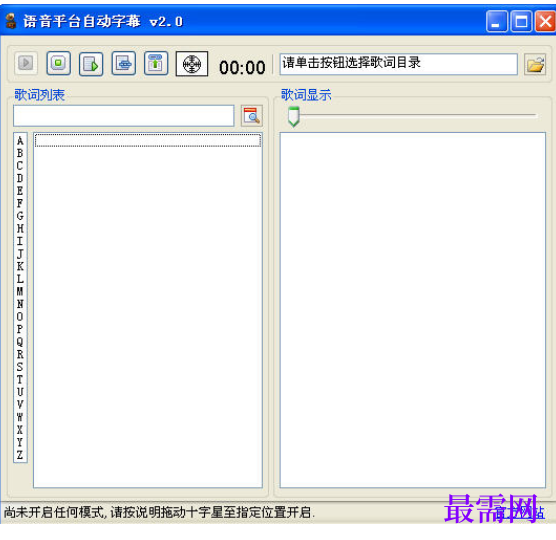
Task: Close the 语音平台自动字幕 window
Action: pyautogui.click(x=545, y=21)
